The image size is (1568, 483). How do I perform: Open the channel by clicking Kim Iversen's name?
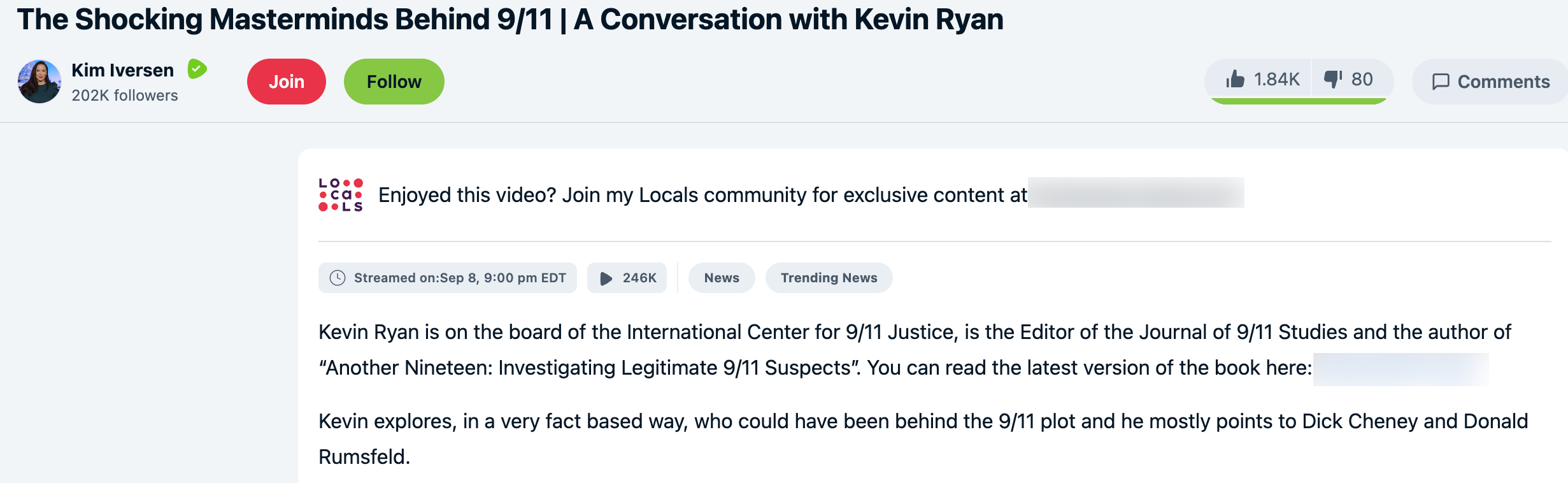pos(123,69)
